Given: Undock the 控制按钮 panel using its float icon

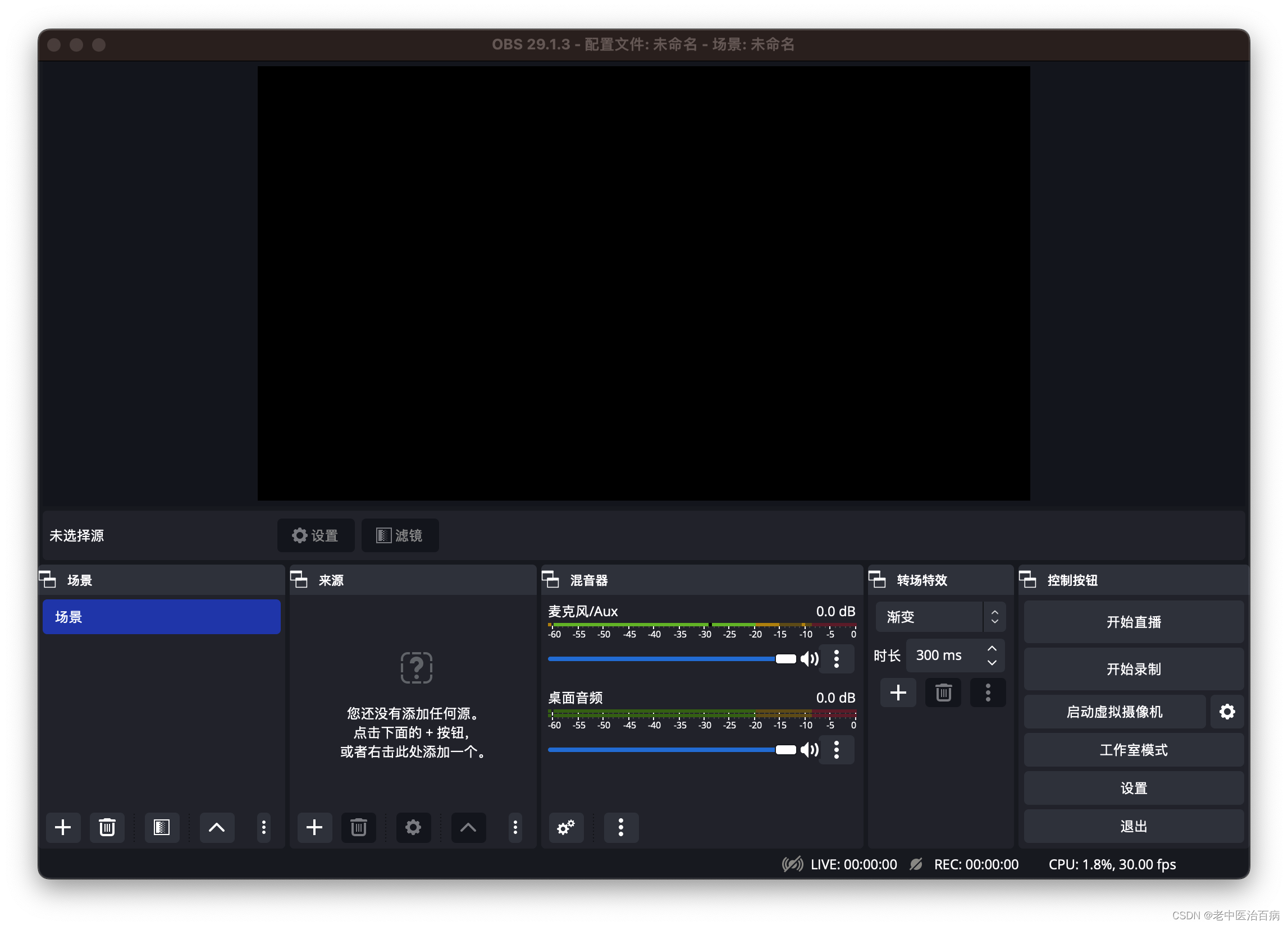Looking at the screenshot, I should (1028, 580).
